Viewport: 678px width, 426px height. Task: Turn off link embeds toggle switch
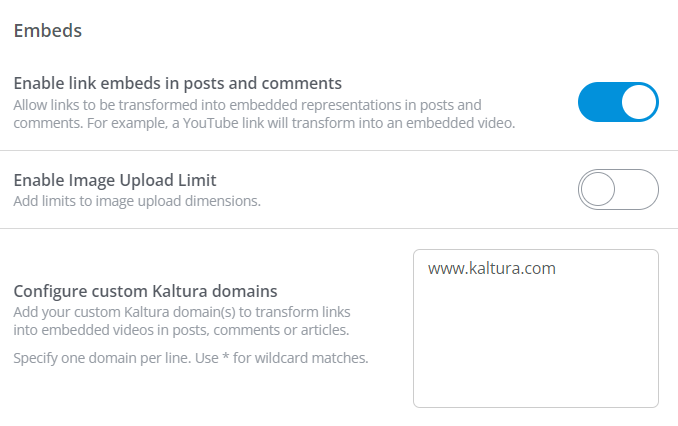click(x=618, y=102)
